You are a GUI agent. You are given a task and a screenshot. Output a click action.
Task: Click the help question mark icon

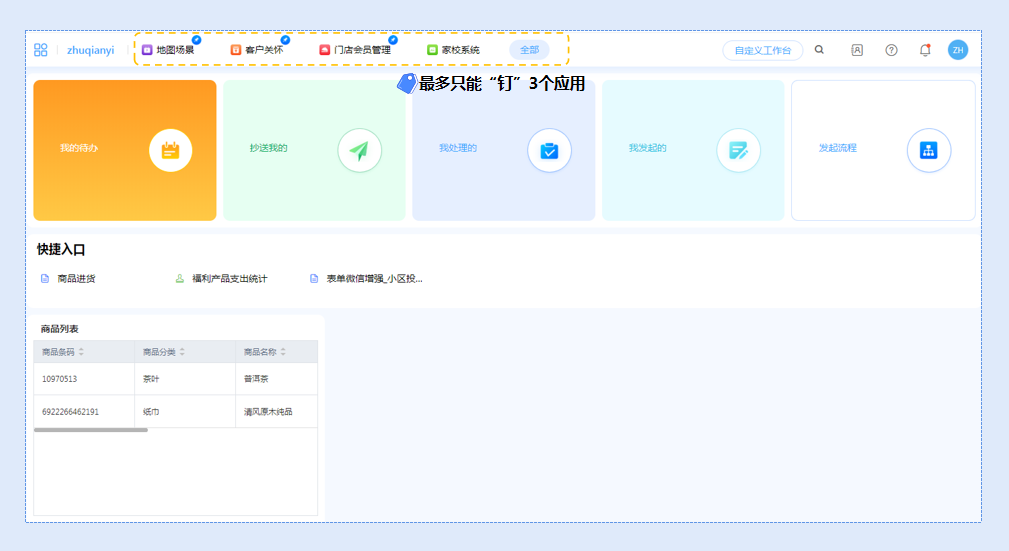pyautogui.click(x=891, y=50)
